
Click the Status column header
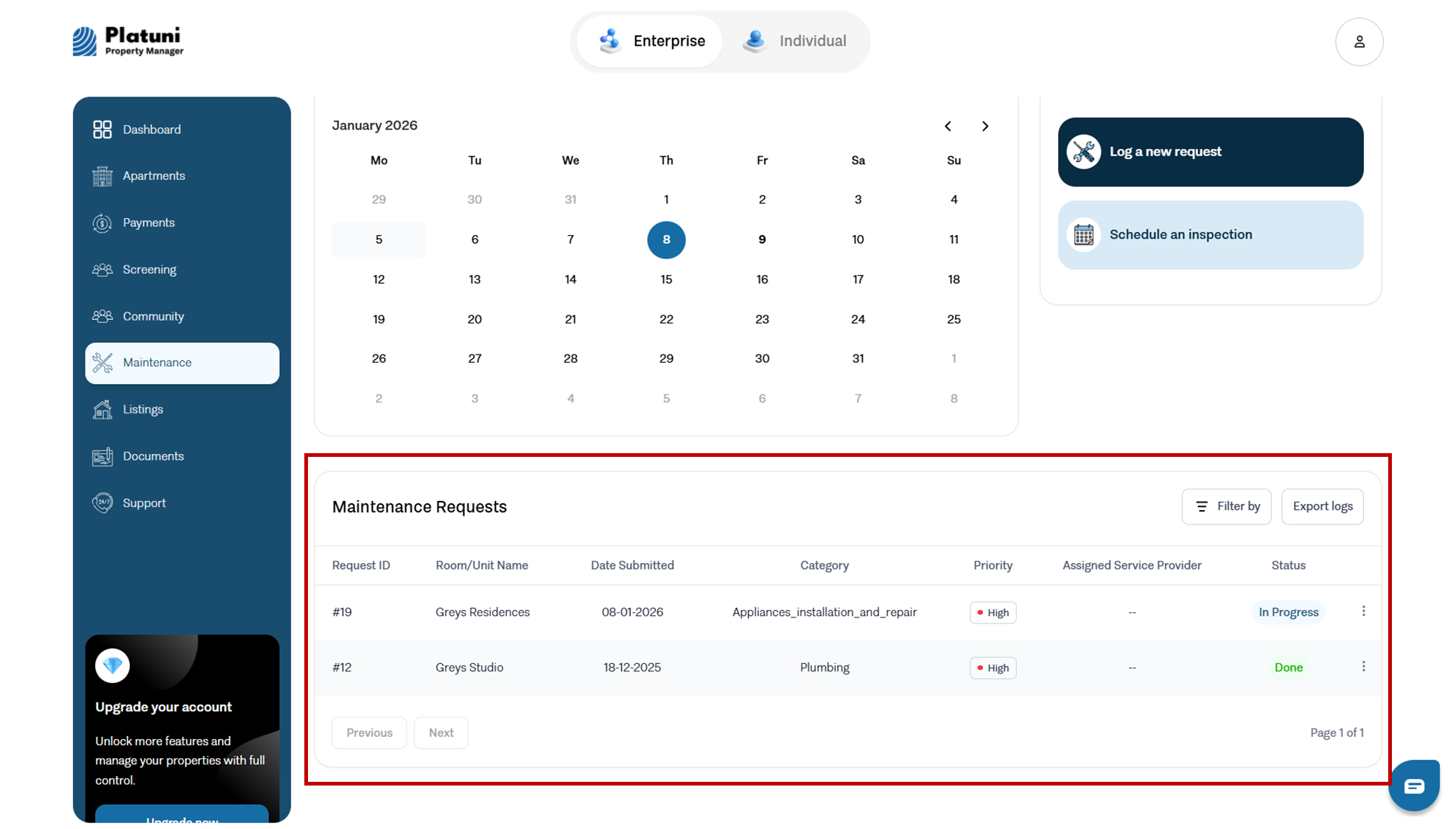[x=1288, y=565]
